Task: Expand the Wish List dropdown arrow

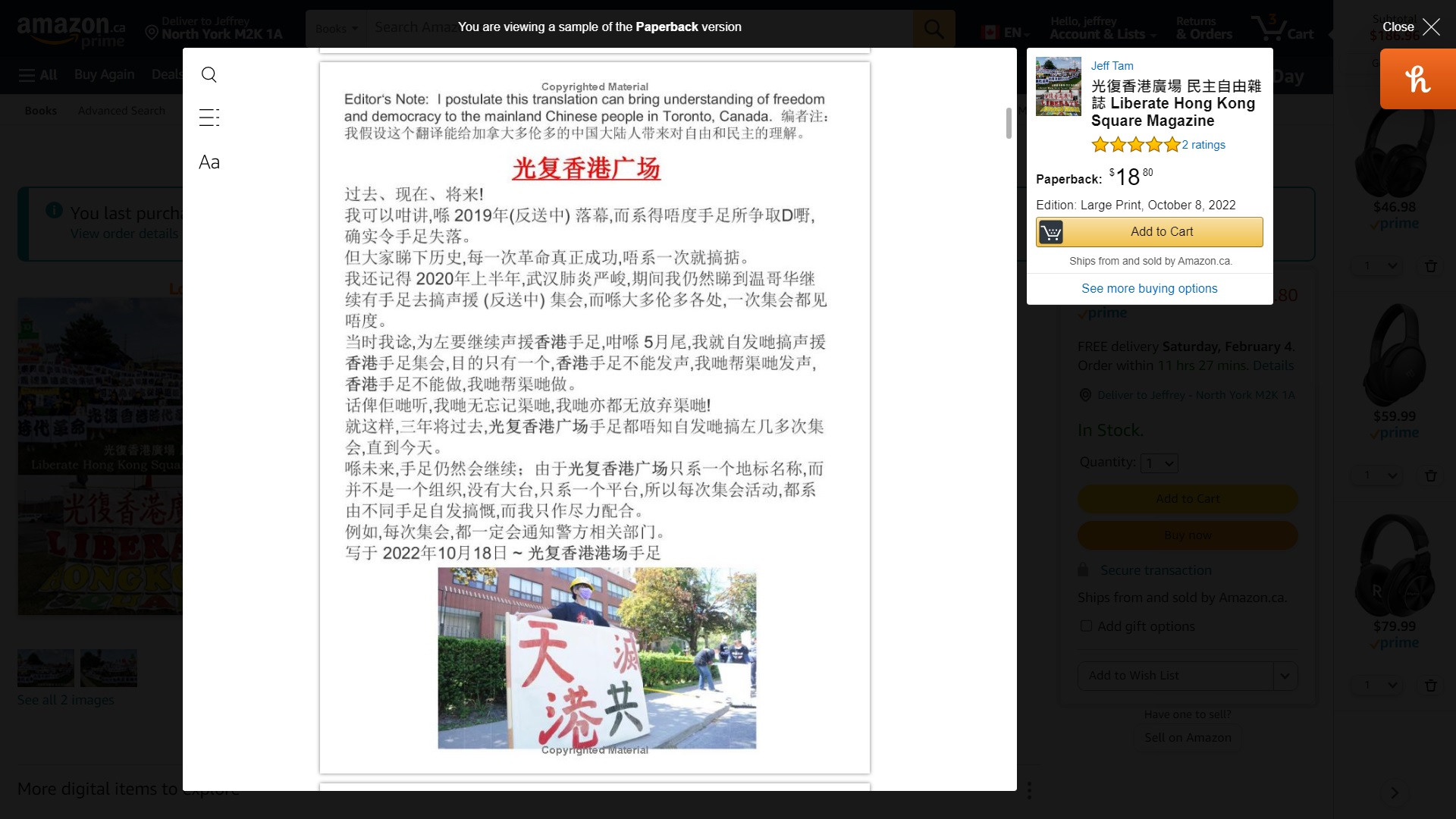Action: 1285,676
